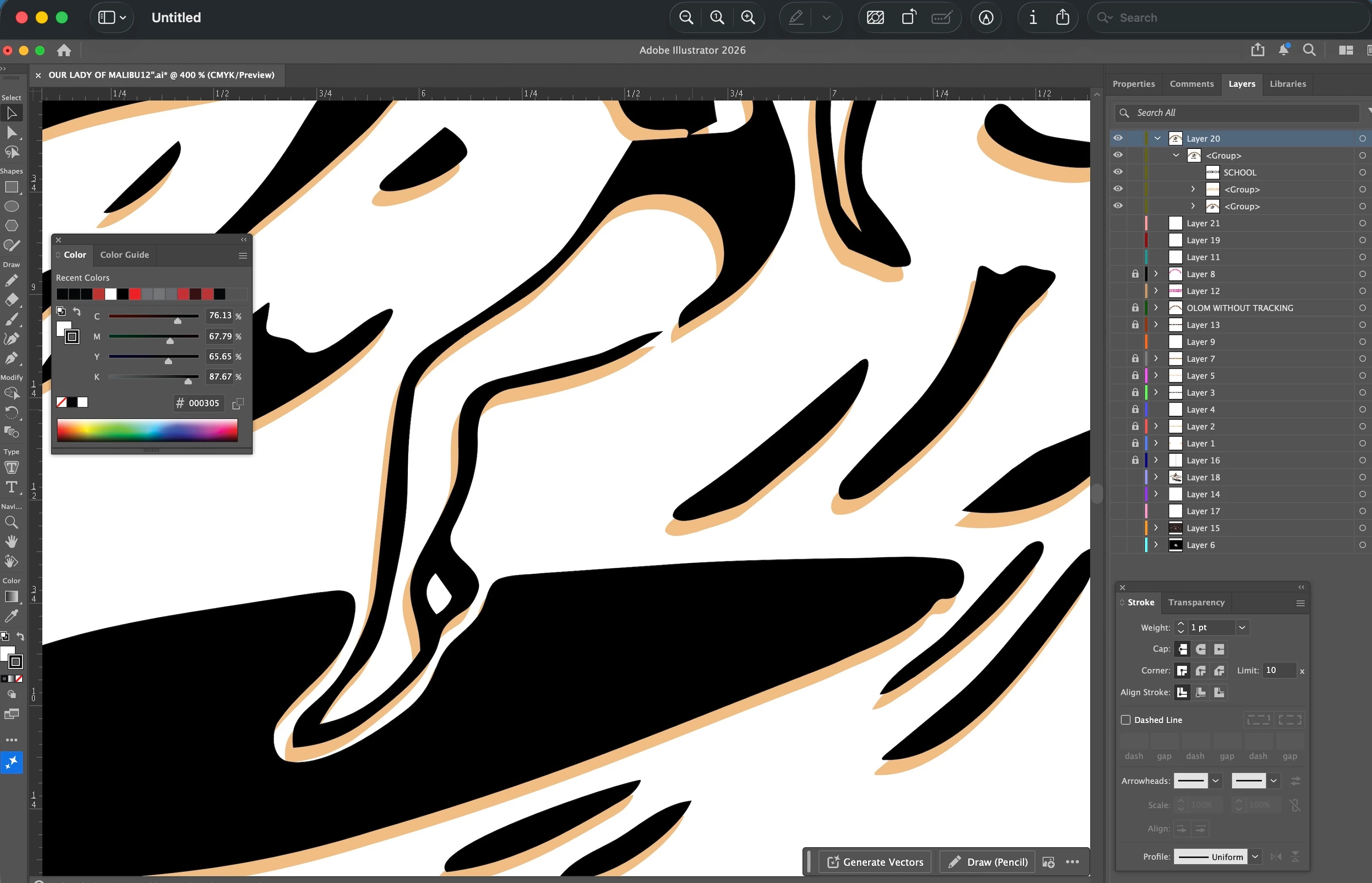Click the Draw (Pencil) button
This screenshot has height=883, width=1372.
click(x=988, y=862)
